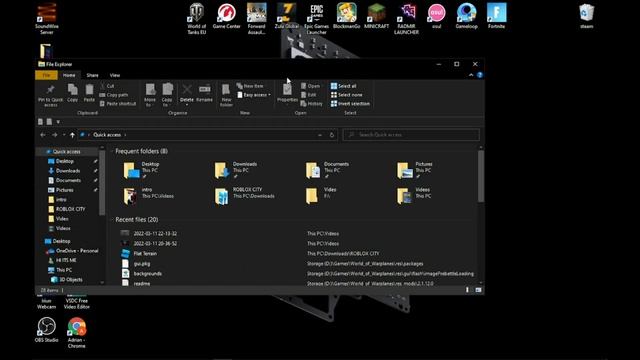Open the File ribbon tab
640x360 pixels.
[46, 75]
